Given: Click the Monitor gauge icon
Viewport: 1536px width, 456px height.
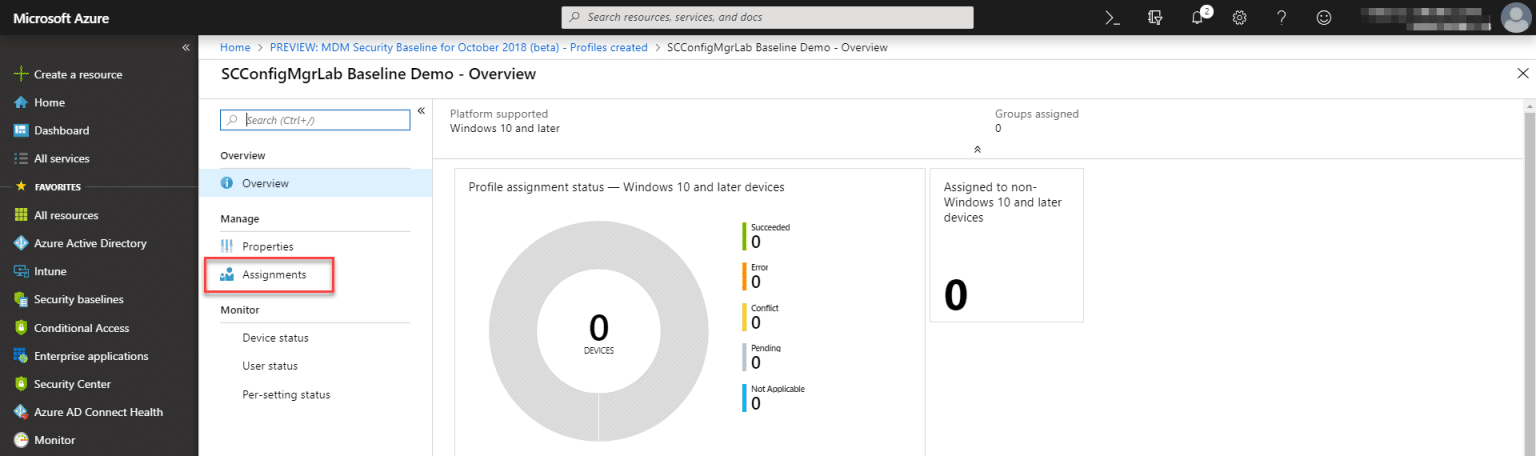Looking at the screenshot, I should [x=20, y=440].
